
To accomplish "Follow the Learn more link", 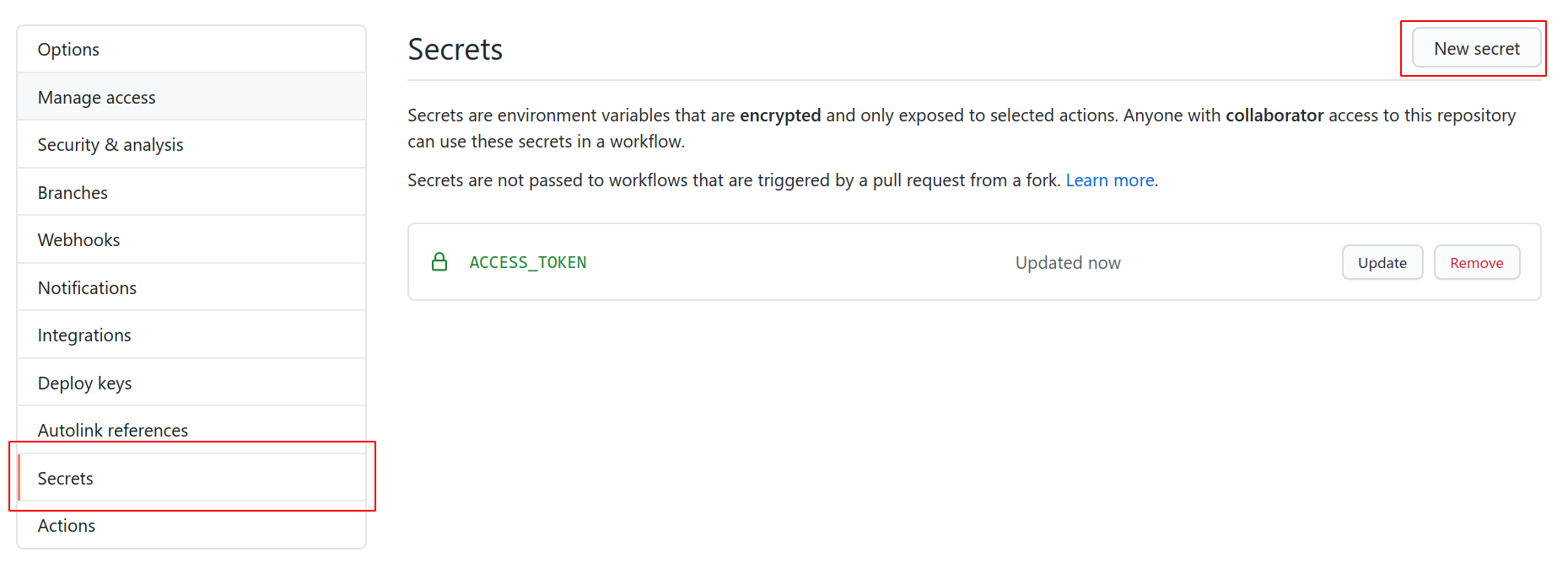I will tap(1109, 180).
